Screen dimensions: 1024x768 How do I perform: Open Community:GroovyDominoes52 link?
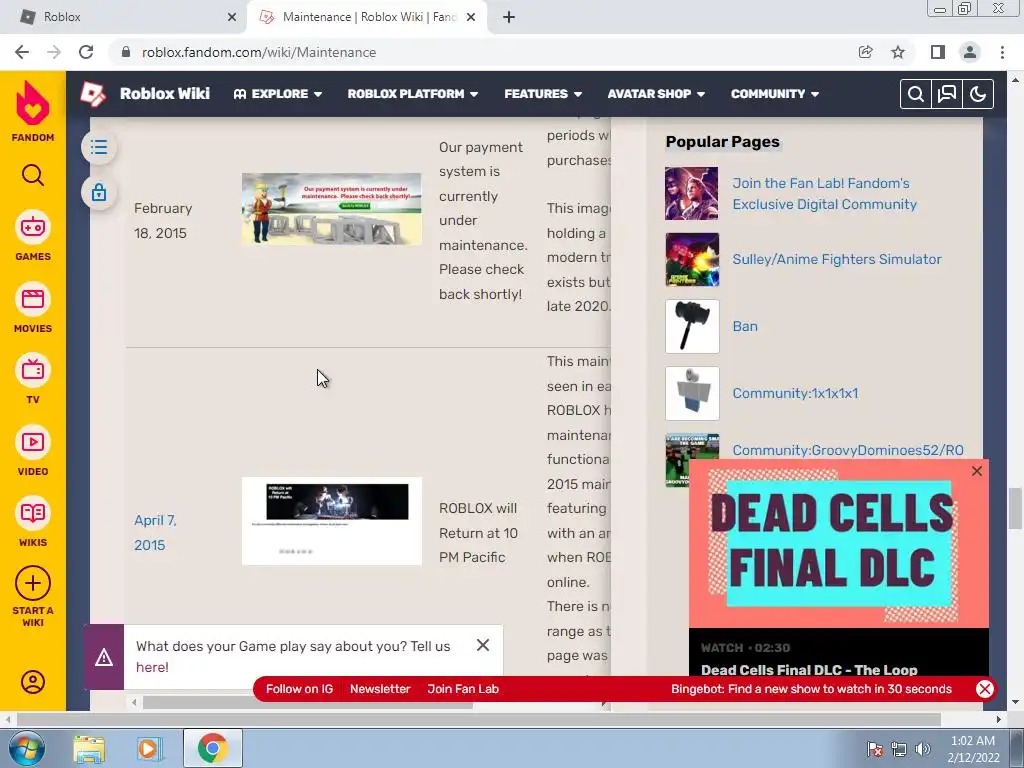[x=848, y=450]
